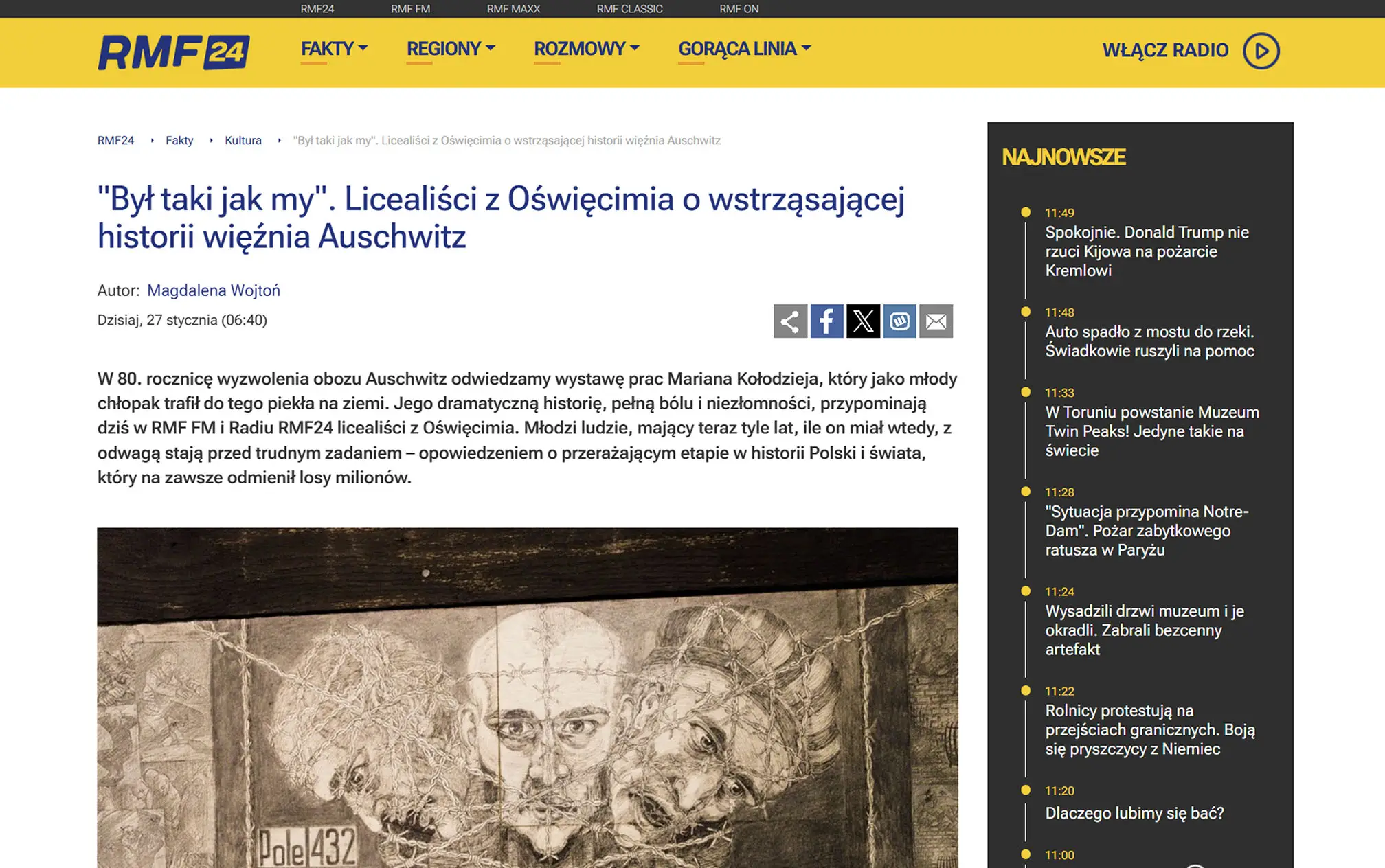Open news about farmers protesting at borders
The width and height of the screenshot is (1385, 868).
[1150, 730]
